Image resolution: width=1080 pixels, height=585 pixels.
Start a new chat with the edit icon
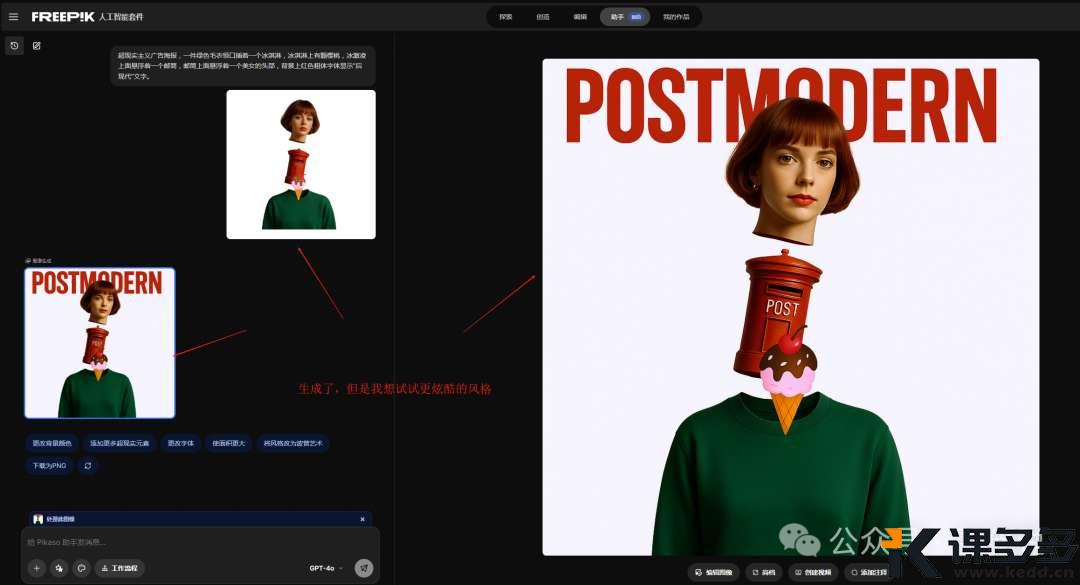pos(37,46)
